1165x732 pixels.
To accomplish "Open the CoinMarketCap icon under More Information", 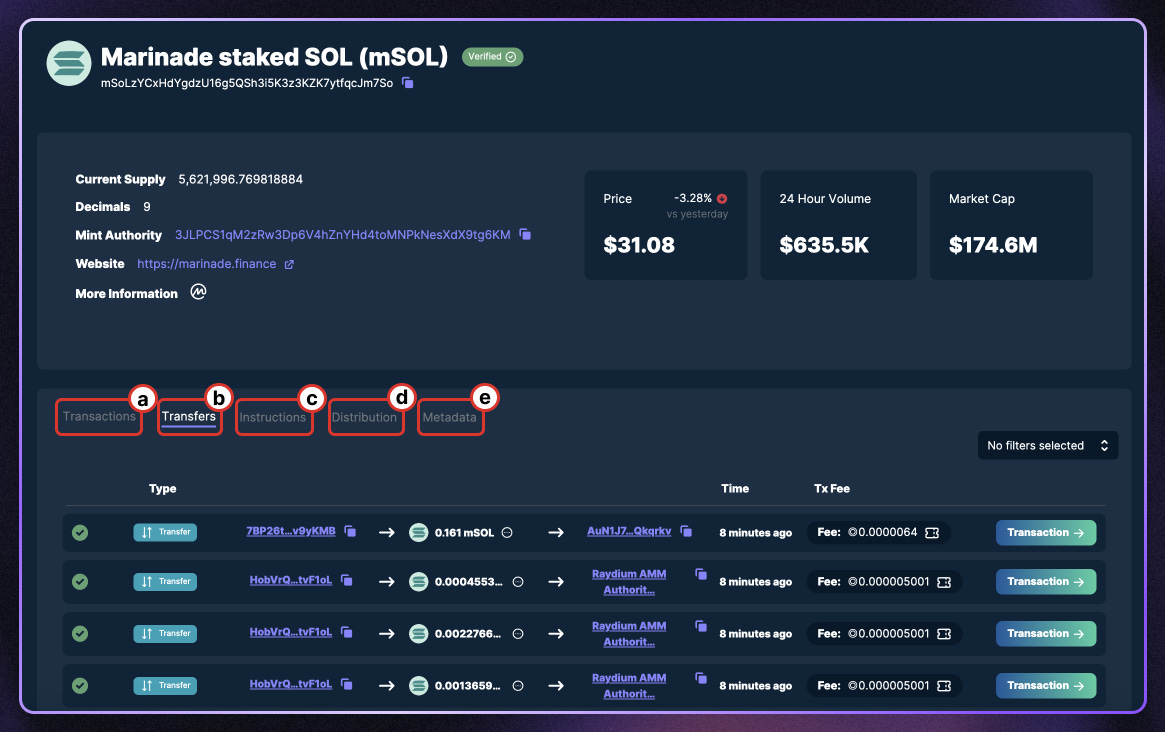I will (x=198, y=292).
